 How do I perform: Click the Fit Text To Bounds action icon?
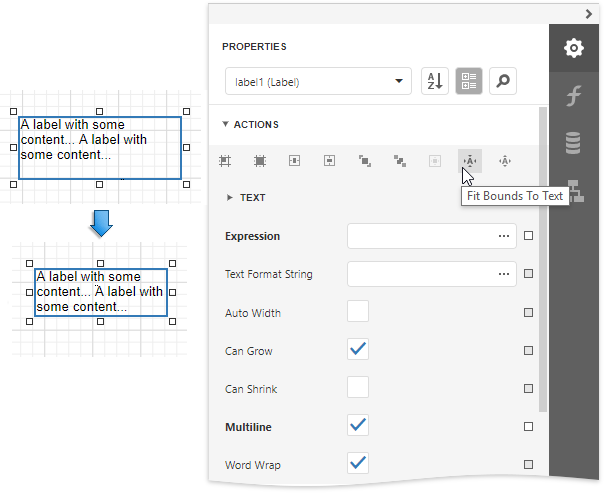pos(505,160)
